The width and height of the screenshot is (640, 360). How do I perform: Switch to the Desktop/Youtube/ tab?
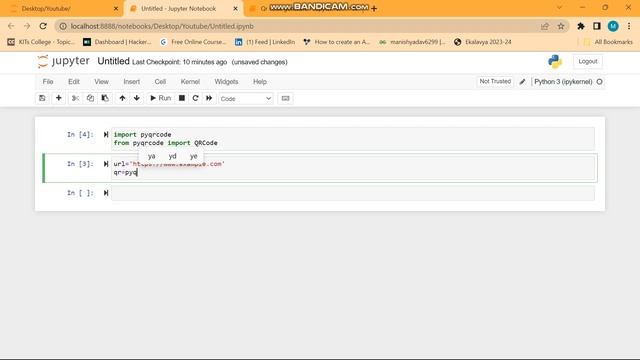[x=61, y=9]
